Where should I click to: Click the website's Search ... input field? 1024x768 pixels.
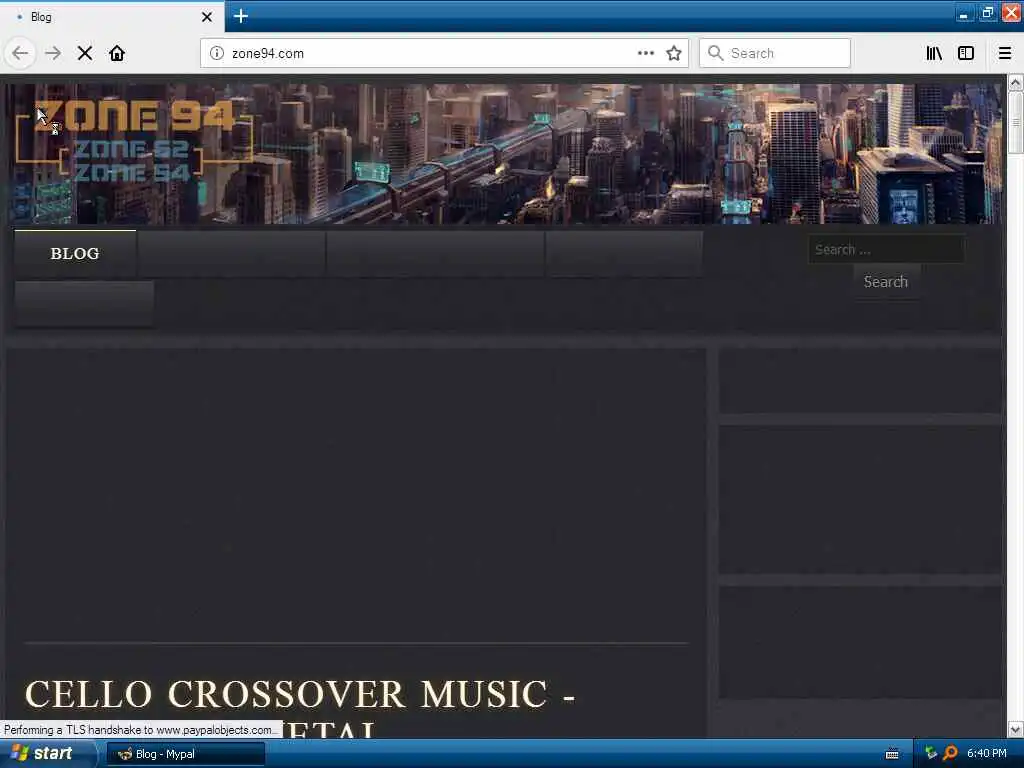pyautogui.click(x=886, y=249)
